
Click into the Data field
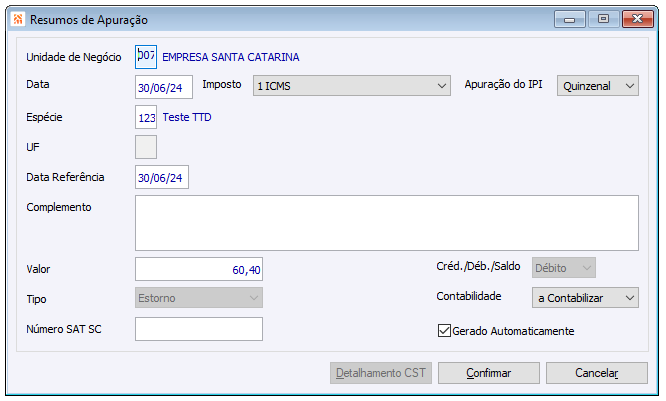(163, 87)
